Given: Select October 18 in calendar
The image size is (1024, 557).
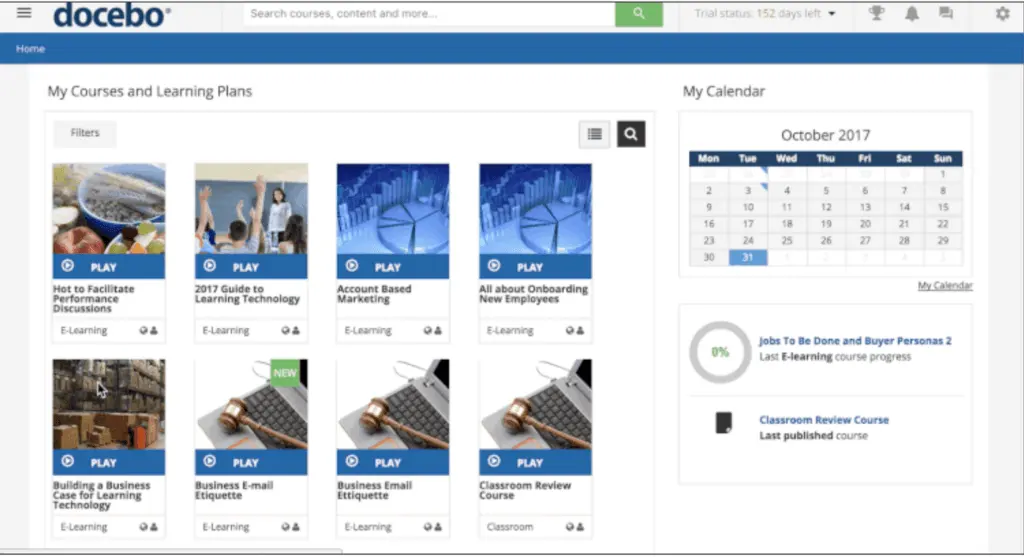Looking at the screenshot, I should pos(787,224).
